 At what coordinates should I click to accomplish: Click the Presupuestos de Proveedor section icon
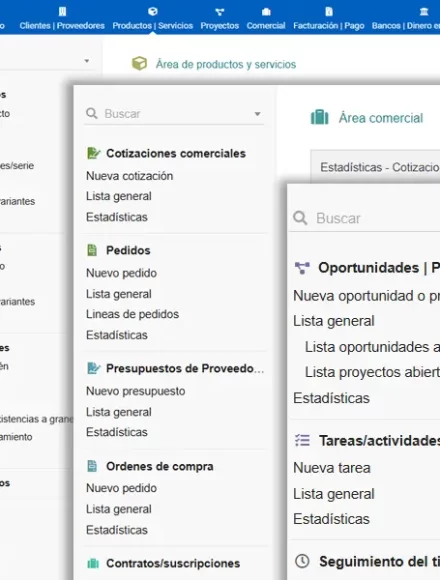(93, 368)
